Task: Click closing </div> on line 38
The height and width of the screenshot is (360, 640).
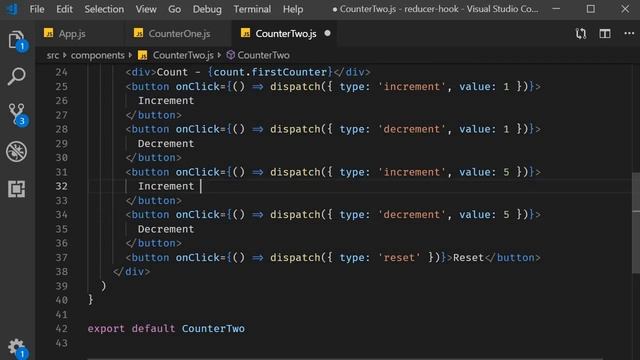Action: coord(131,272)
